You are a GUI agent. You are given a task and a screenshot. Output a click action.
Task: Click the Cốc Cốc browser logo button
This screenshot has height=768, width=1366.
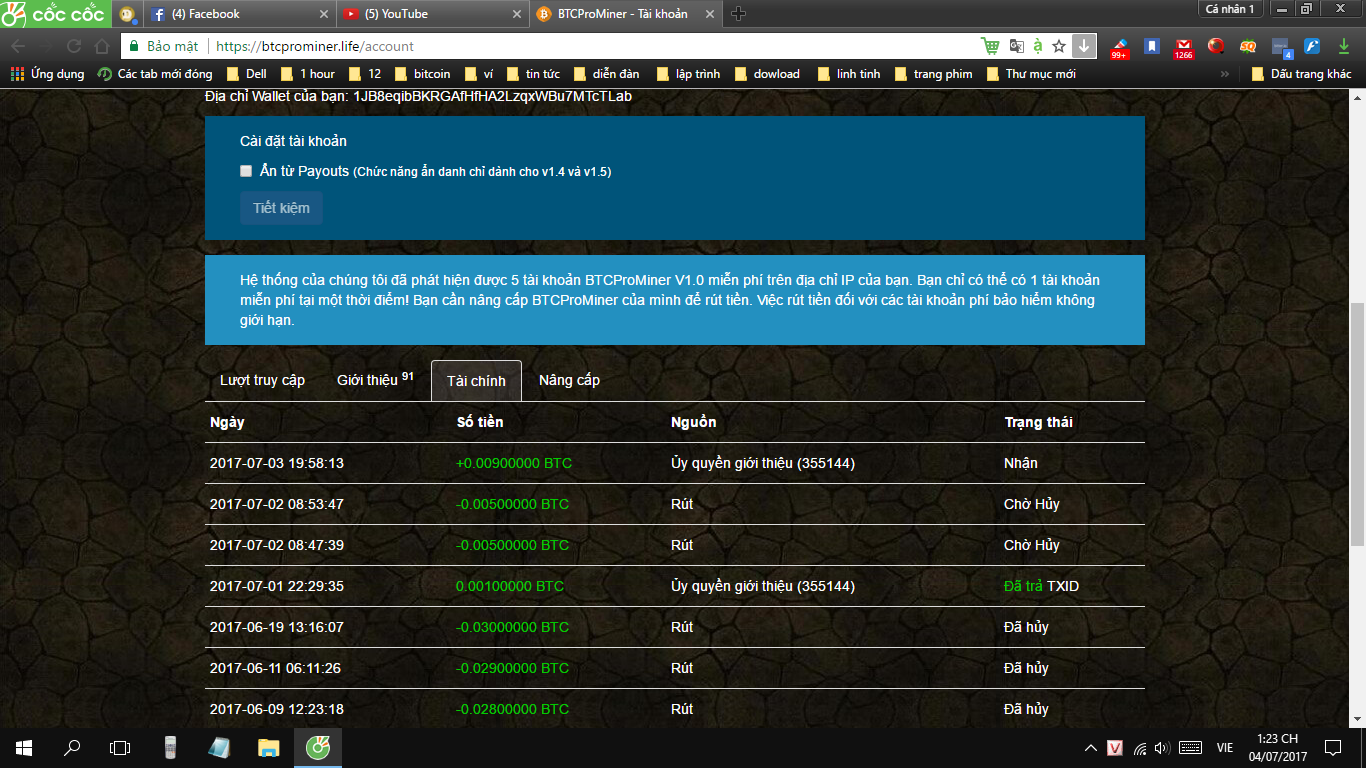coord(55,14)
